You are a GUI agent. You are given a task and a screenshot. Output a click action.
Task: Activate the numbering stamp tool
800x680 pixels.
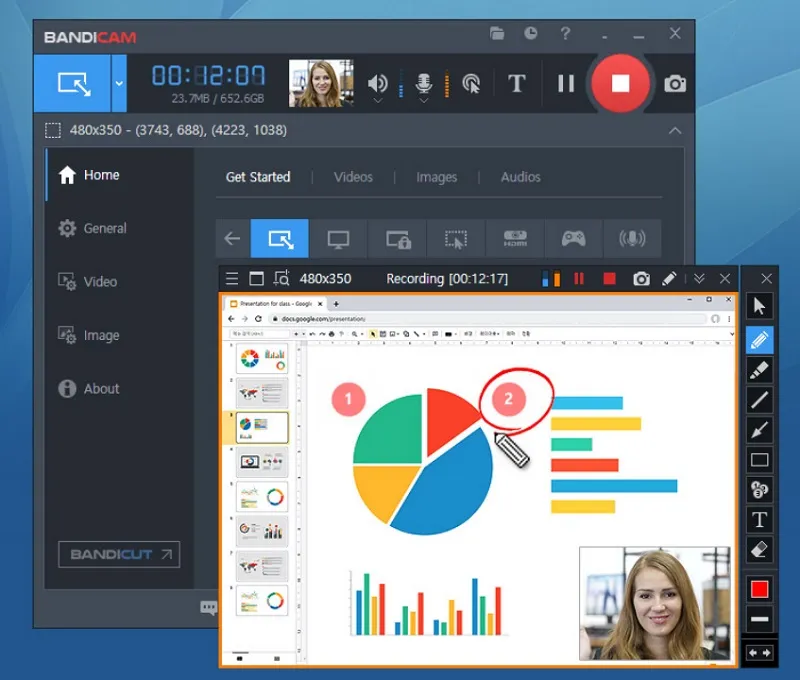click(759, 490)
